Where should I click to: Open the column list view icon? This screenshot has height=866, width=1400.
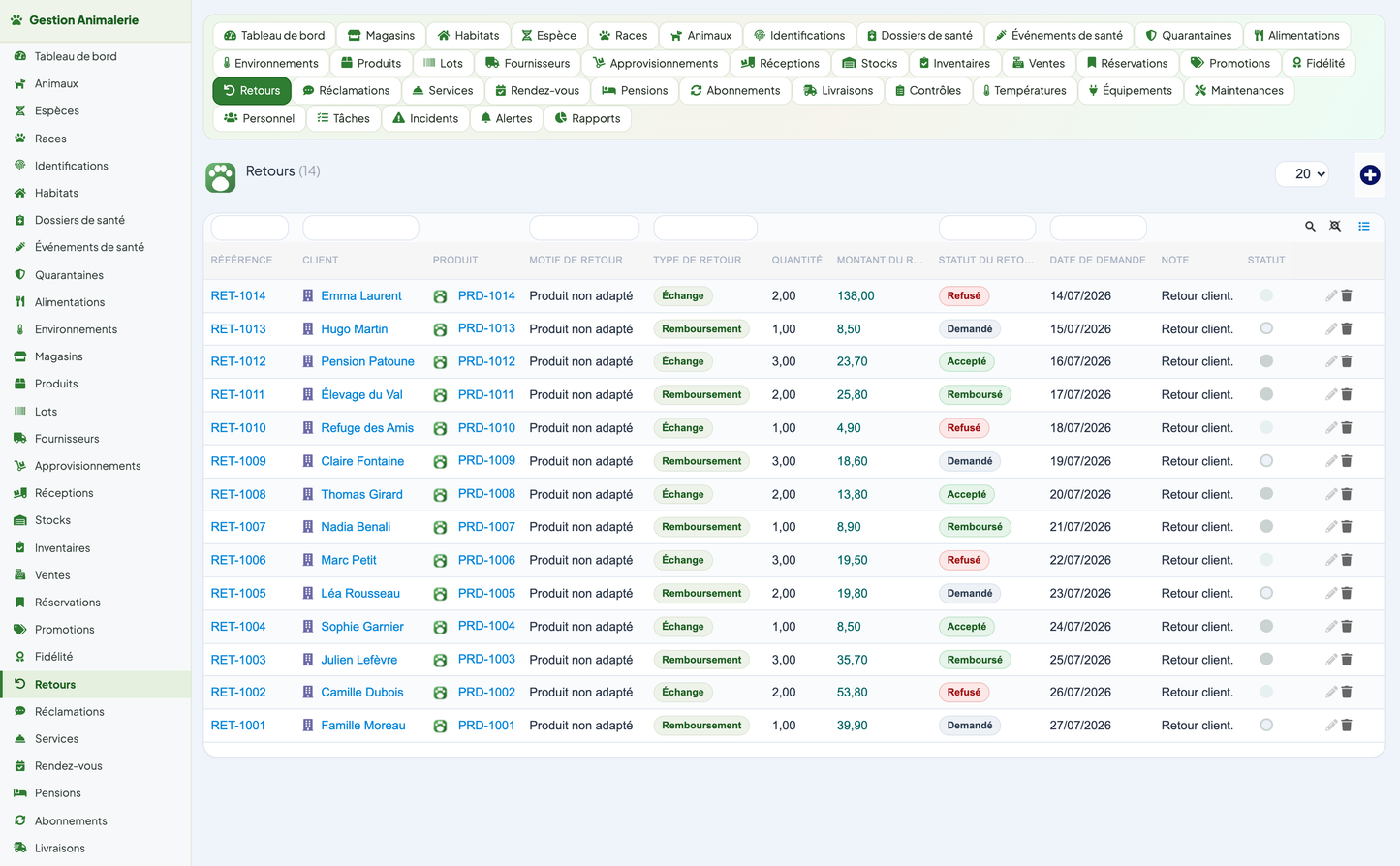tap(1363, 227)
